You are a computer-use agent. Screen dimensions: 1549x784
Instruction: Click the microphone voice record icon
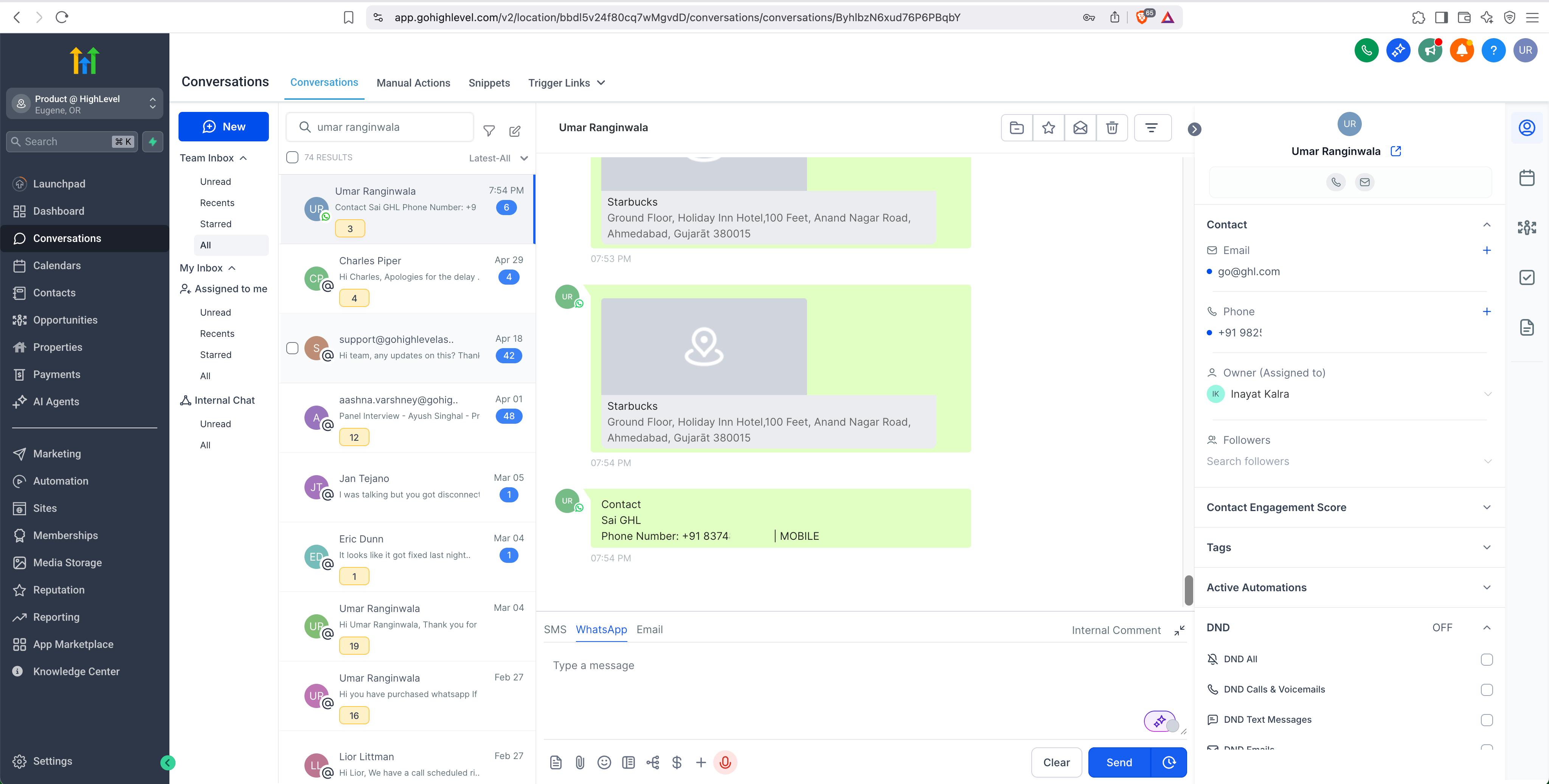tap(725, 762)
